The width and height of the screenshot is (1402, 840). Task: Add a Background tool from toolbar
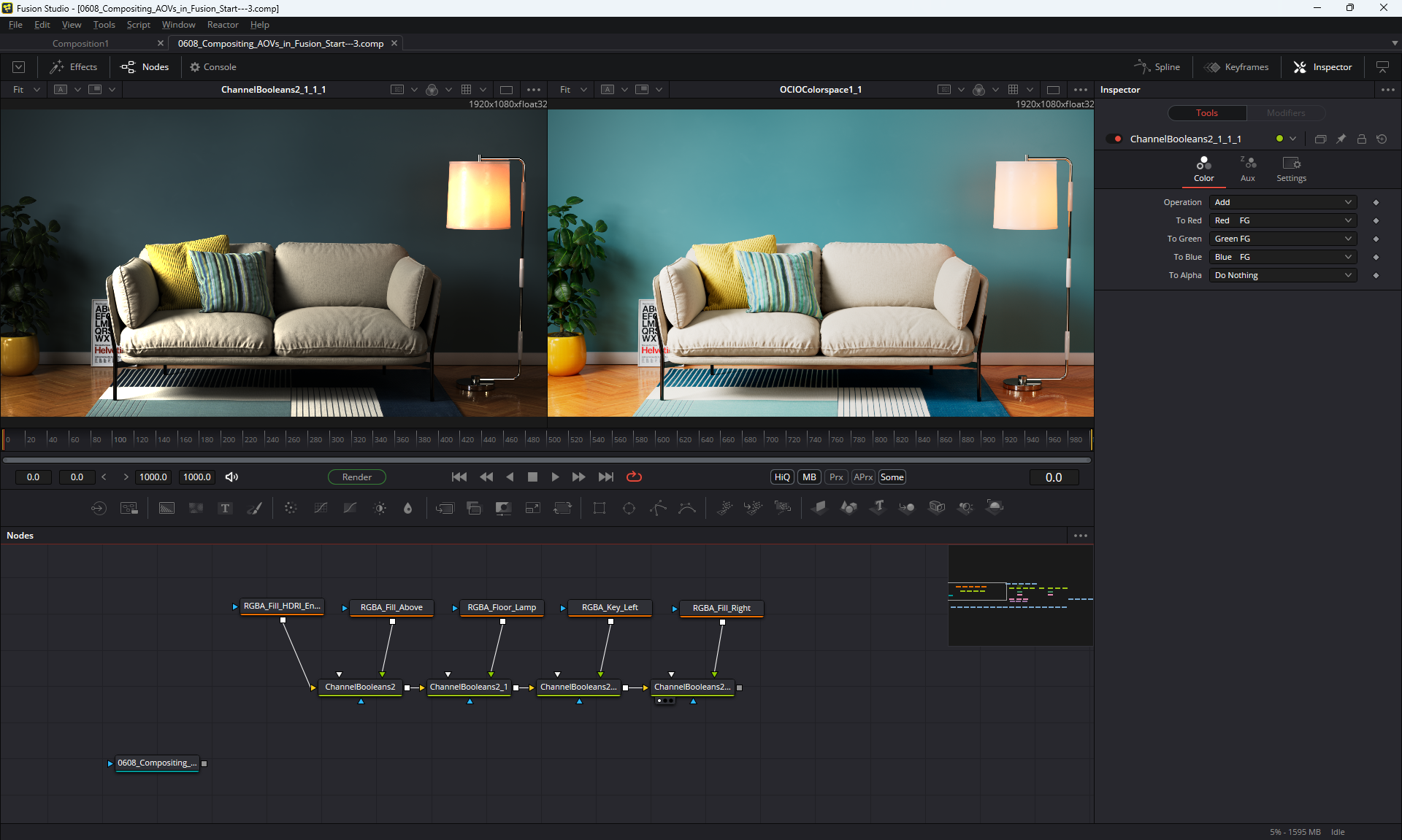(166, 508)
